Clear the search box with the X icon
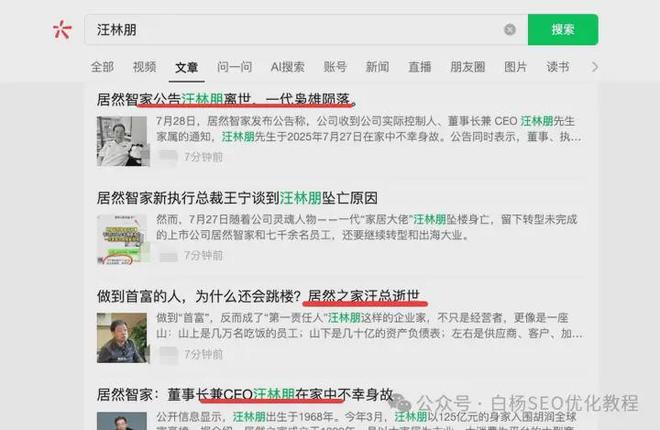Image resolution: width=660 pixels, height=430 pixels. [x=510, y=30]
